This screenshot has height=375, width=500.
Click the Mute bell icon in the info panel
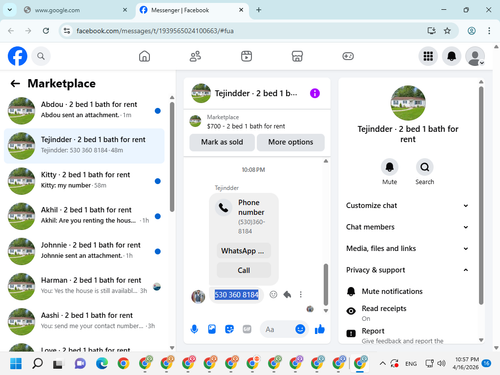coord(389,167)
